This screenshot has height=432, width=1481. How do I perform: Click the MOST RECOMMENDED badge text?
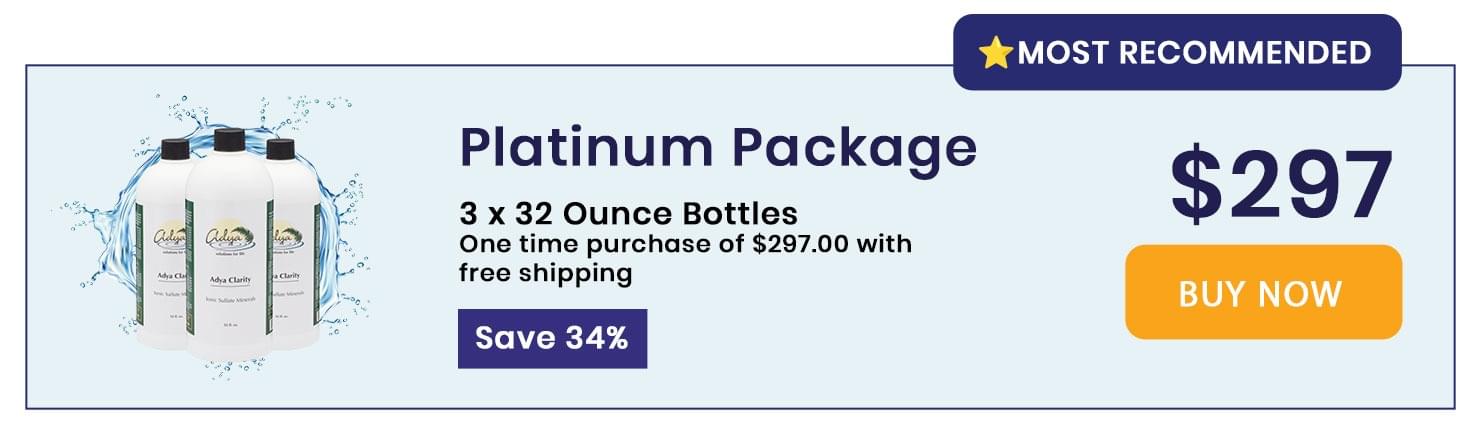(x=1194, y=53)
